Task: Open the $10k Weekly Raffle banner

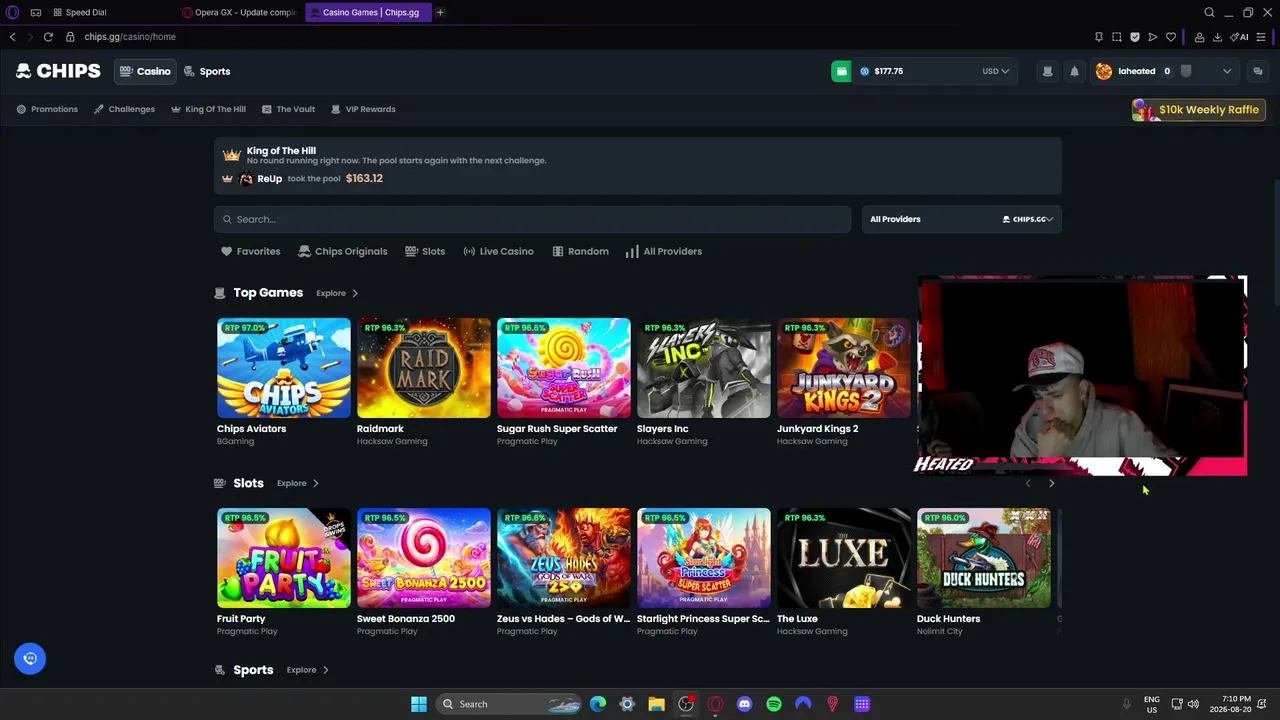Action: pyautogui.click(x=1199, y=109)
